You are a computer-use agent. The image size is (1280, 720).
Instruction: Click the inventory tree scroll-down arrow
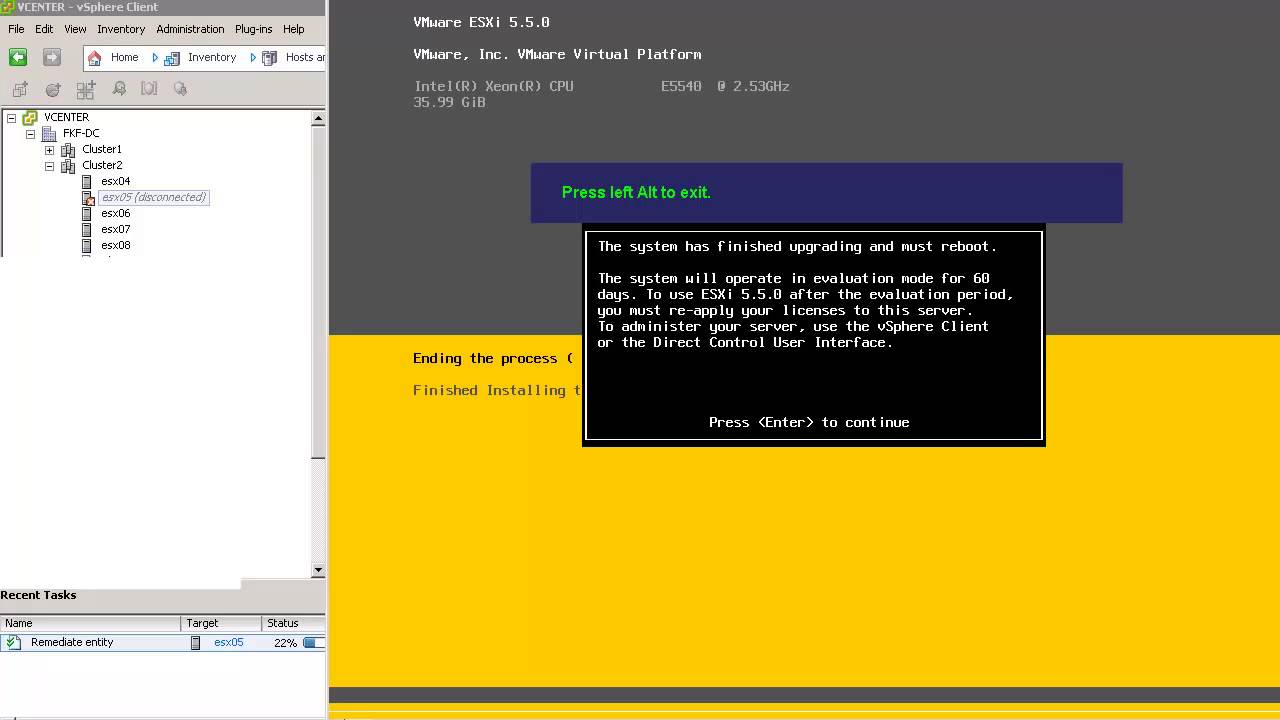[318, 570]
